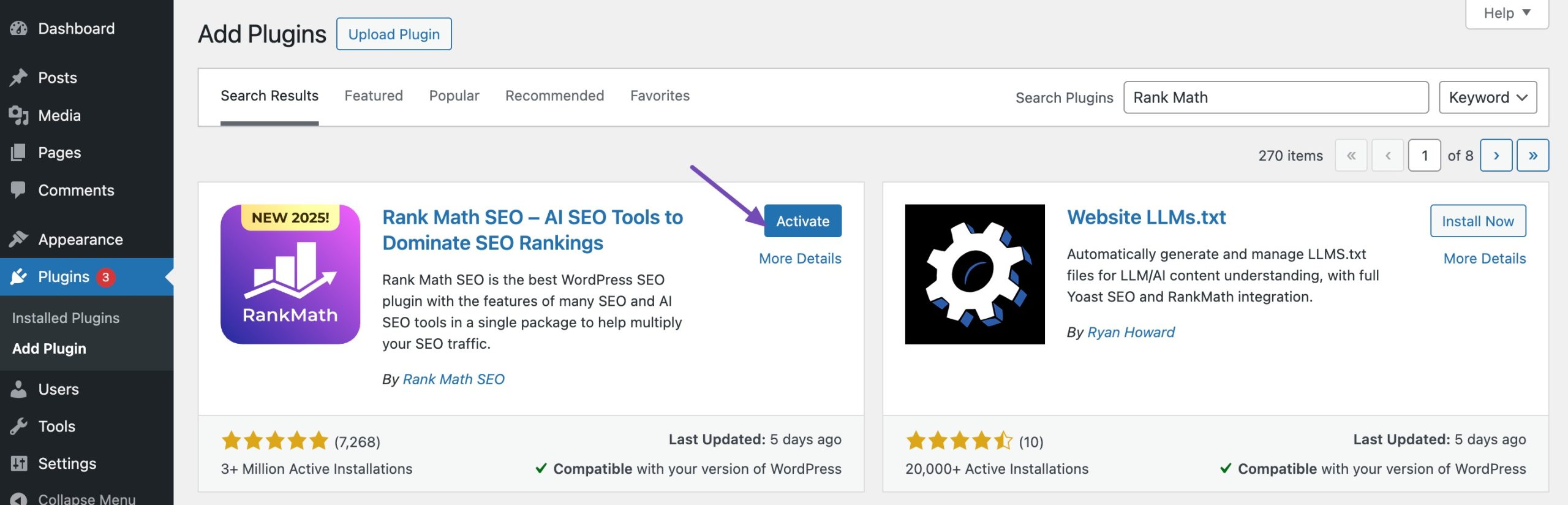
Task: Open the Rank Math SEO plugin title link
Action: tap(532, 230)
